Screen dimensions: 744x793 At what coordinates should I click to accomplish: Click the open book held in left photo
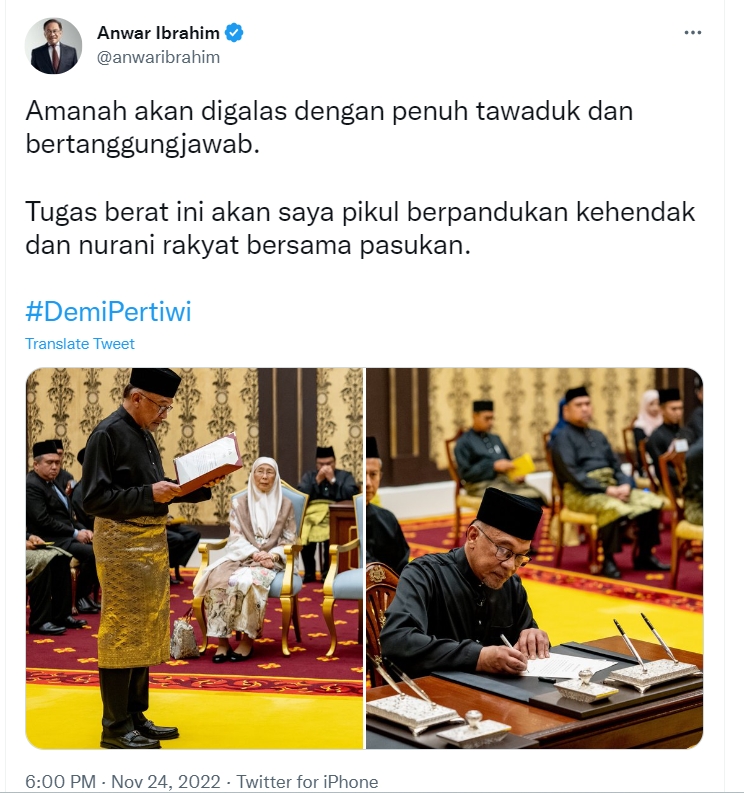[207, 464]
